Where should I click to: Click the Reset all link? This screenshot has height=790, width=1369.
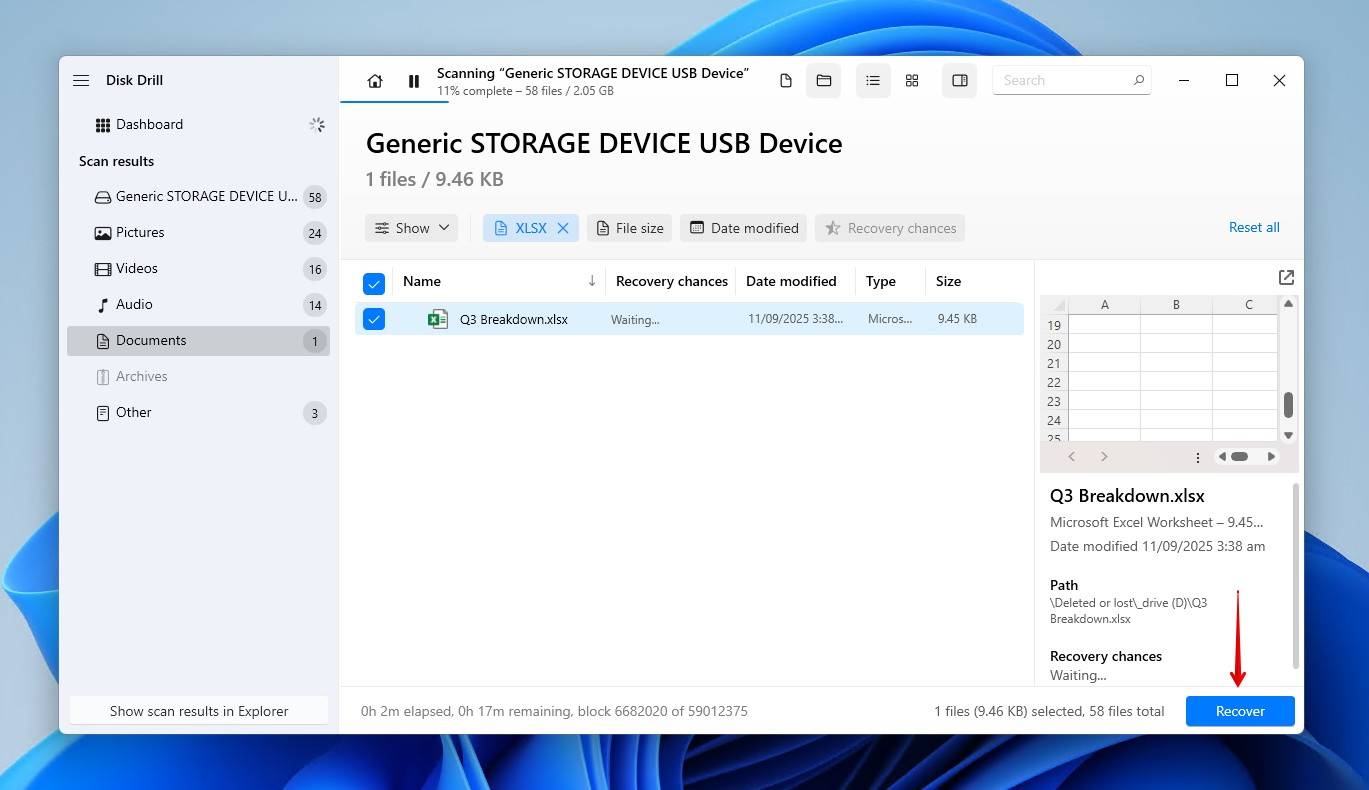tap(1254, 227)
